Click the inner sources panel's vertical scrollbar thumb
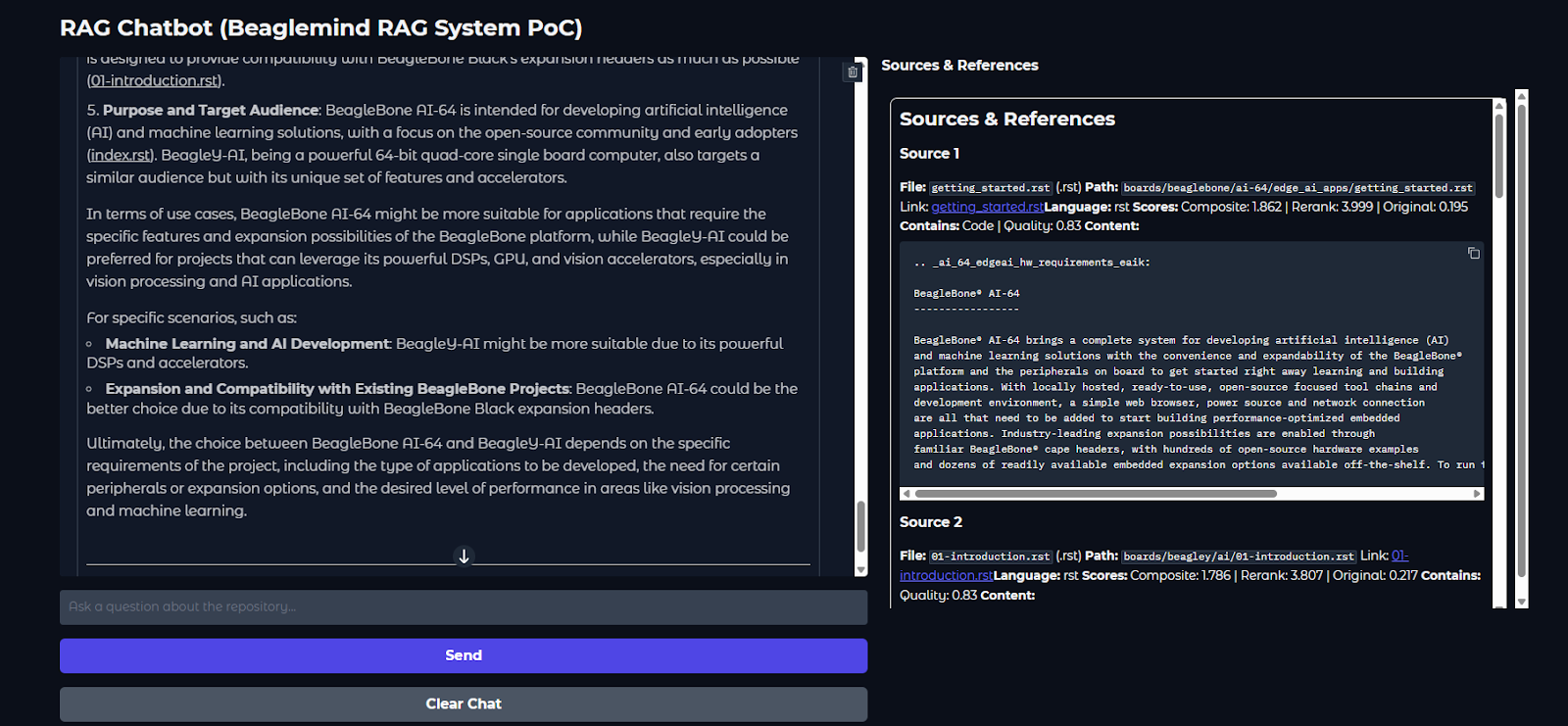This screenshot has height=726, width=1568. tap(1498, 157)
